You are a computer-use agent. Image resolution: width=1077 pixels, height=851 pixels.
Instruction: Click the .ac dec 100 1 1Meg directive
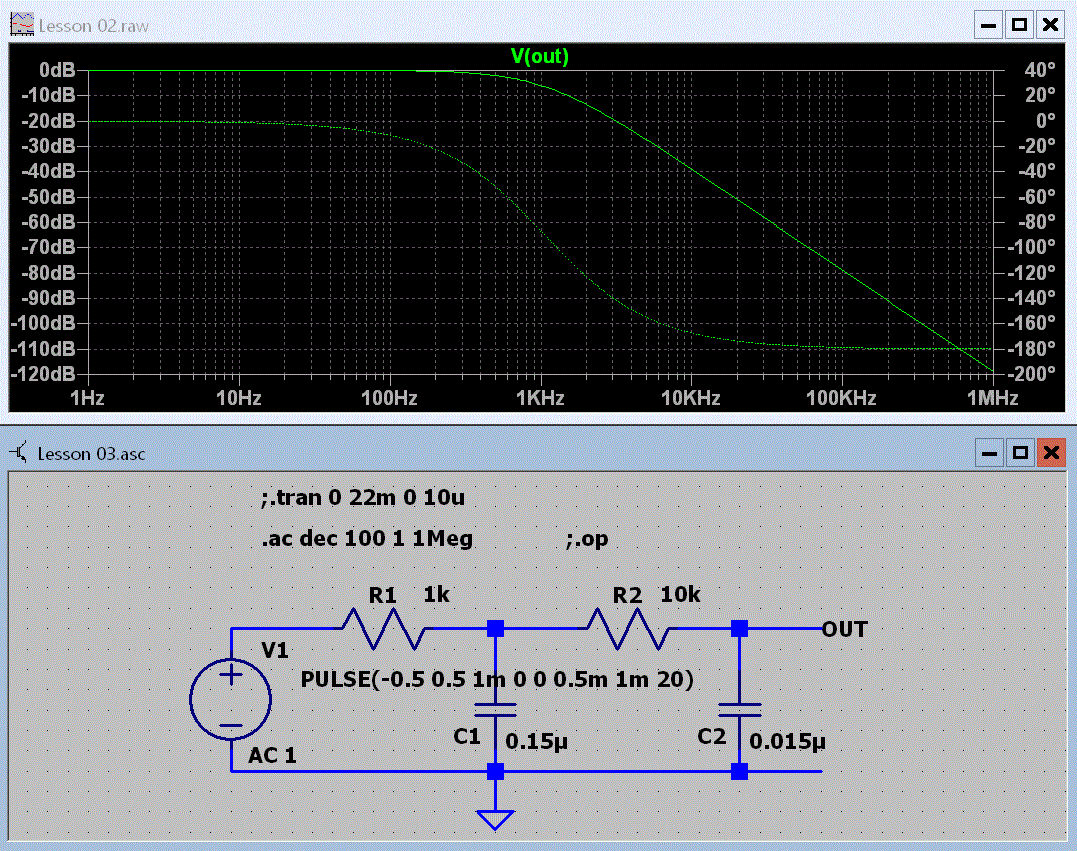click(x=366, y=539)
